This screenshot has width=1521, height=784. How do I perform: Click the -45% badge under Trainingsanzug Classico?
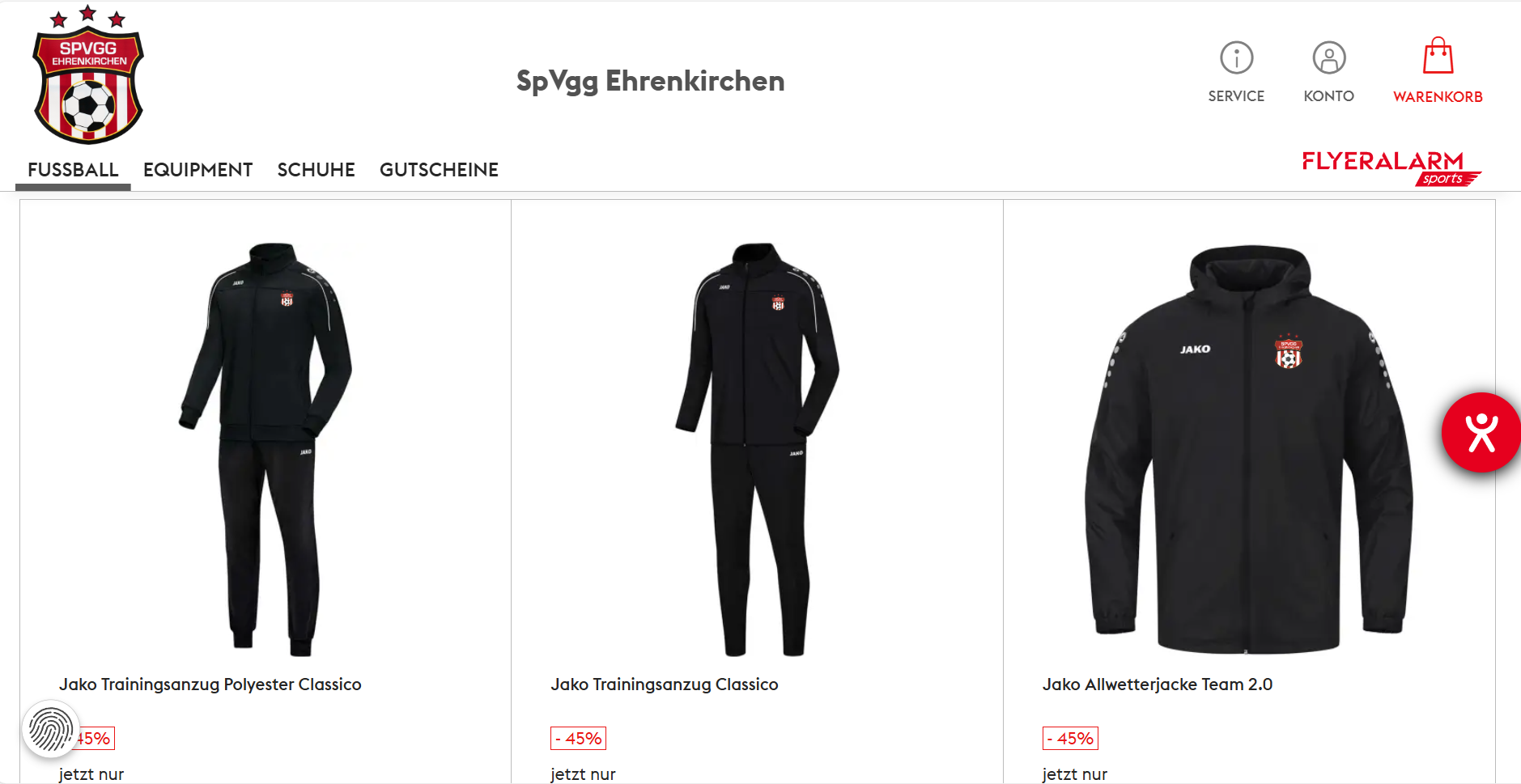click(579, 739)
